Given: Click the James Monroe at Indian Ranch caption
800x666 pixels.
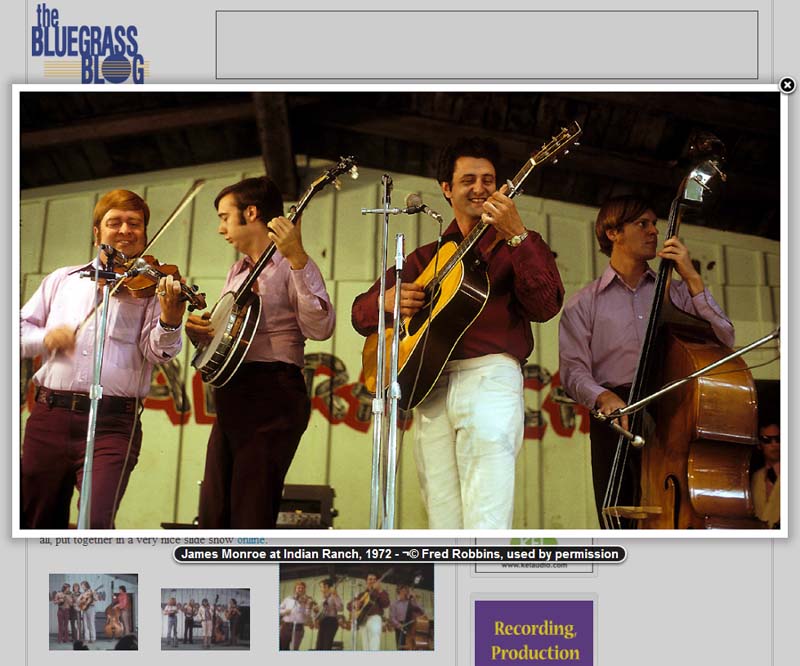Looking at the screenshot, I should tap(400, 554).
